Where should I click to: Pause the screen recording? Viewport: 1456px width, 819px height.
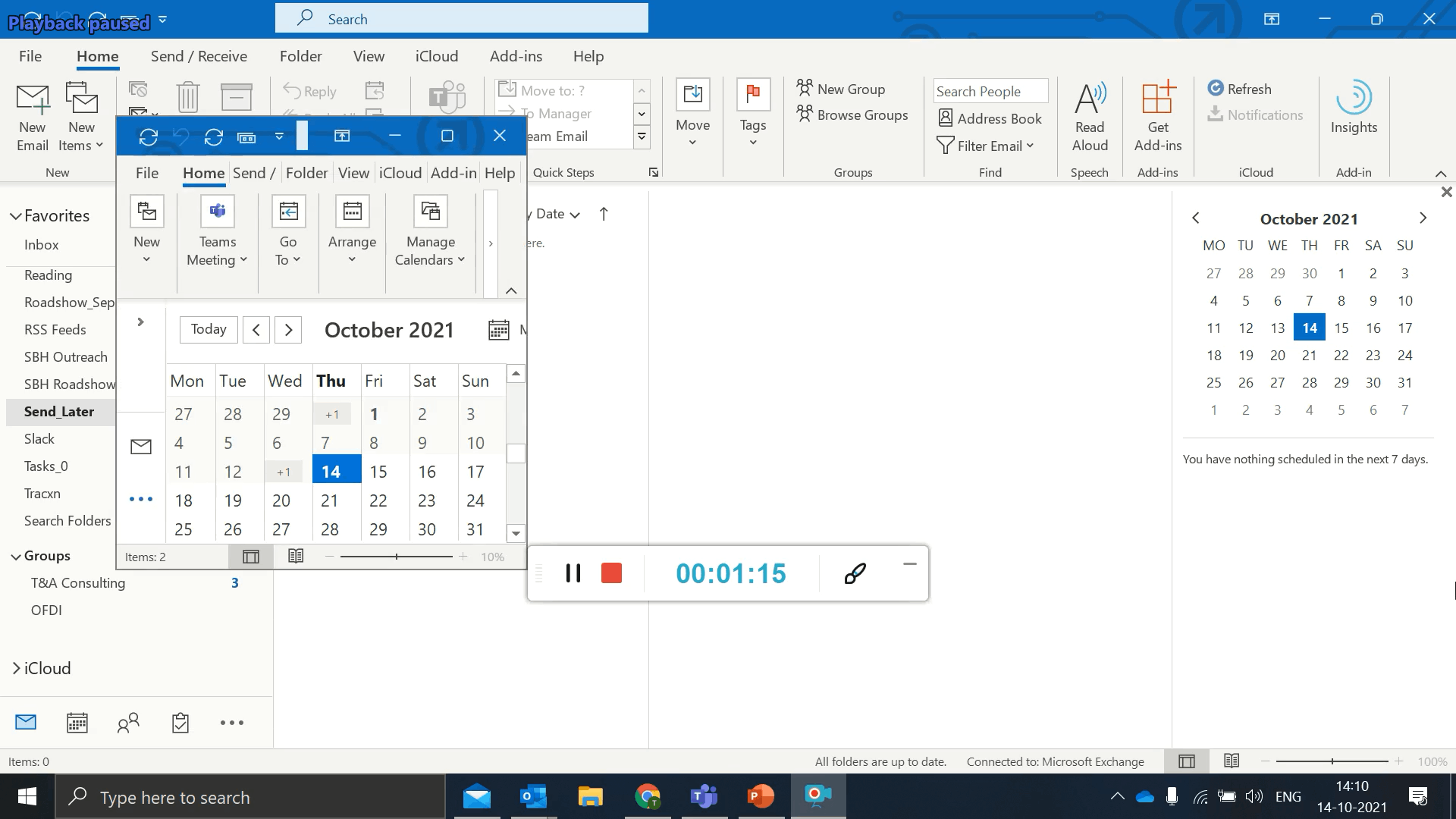point(573,573)
